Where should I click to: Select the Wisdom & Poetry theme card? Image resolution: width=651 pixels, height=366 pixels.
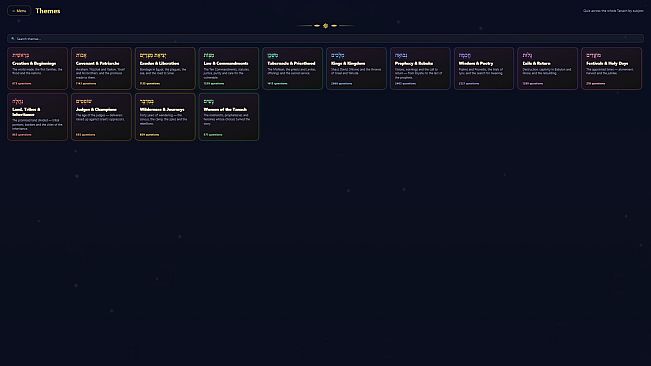[x=484, y=68]
